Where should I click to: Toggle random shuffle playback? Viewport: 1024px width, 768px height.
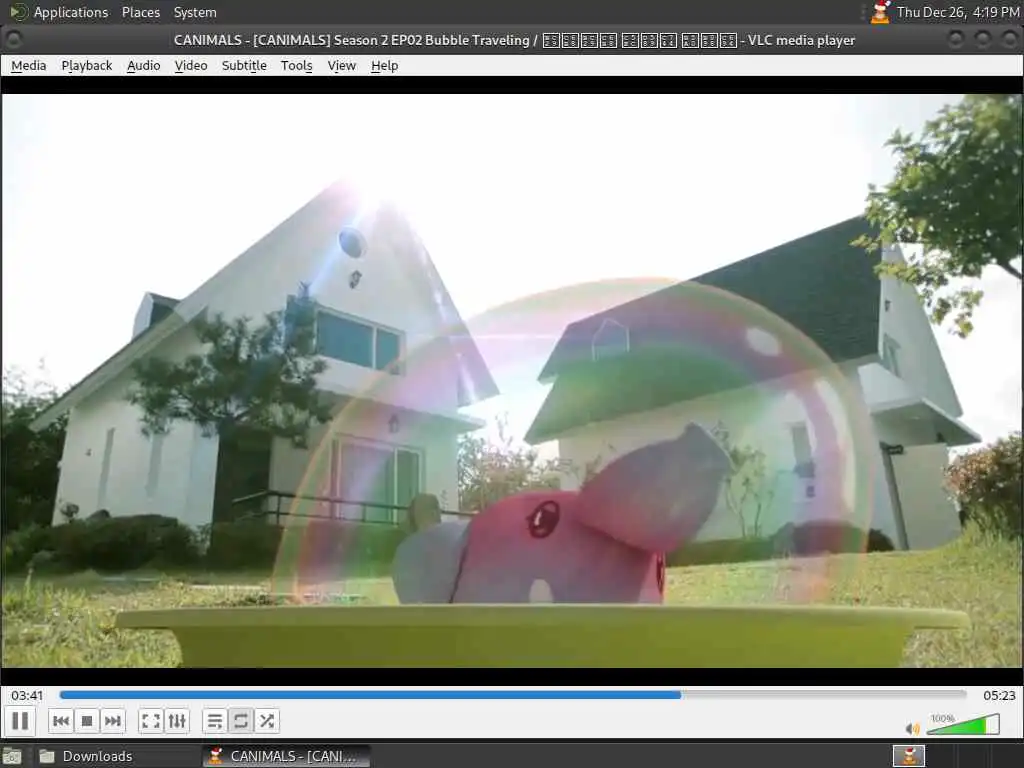(266, 721)
